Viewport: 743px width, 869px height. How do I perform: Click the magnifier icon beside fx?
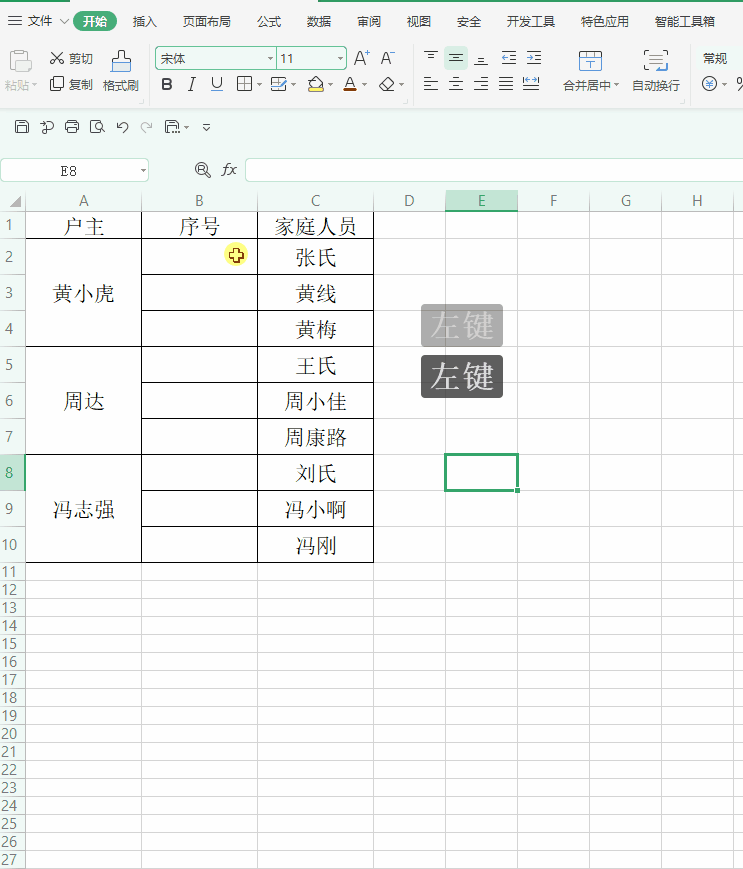click(203, 170)
